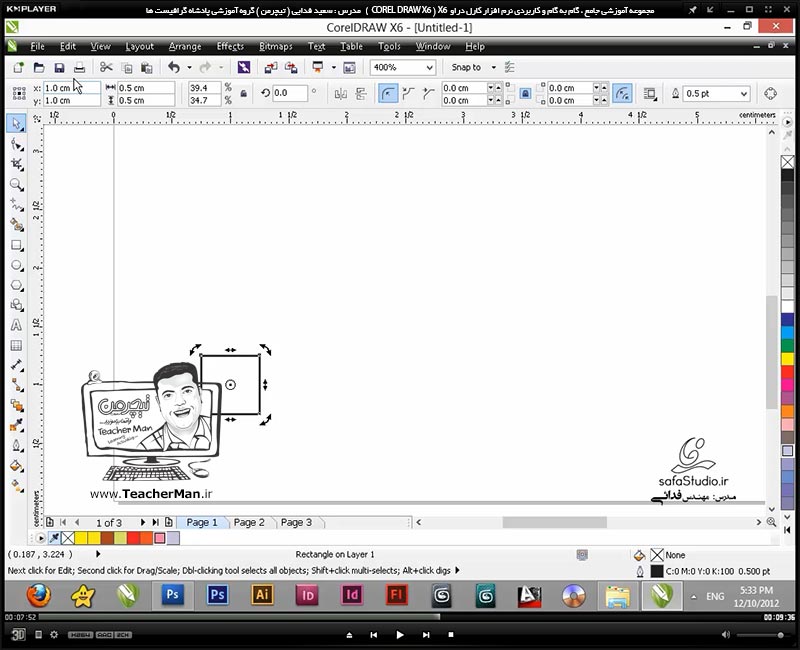
Task: Open the File menu
Action: click(x=37, y=46)
